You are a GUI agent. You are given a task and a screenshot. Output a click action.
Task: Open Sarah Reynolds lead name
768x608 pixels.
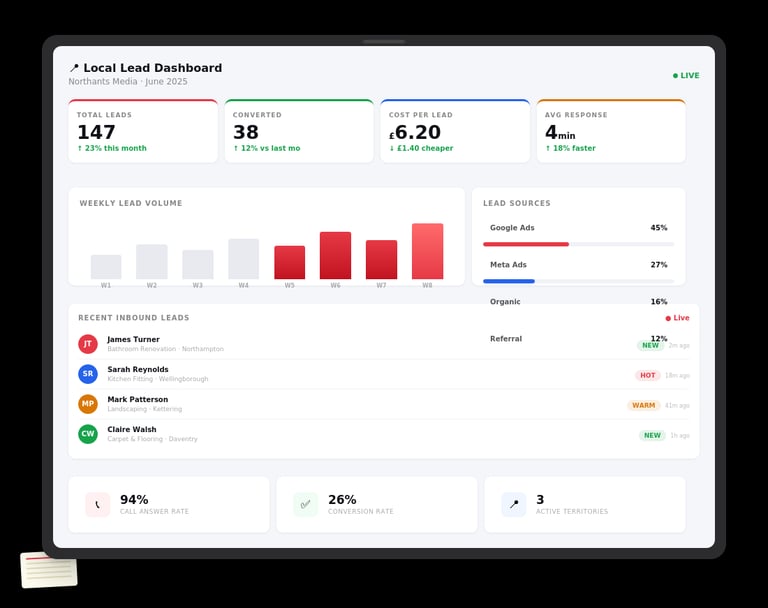138,369
